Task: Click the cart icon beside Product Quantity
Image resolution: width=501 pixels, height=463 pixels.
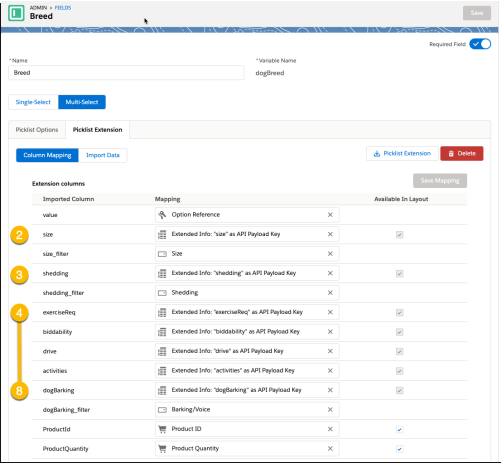Action: tap(162, 449)
